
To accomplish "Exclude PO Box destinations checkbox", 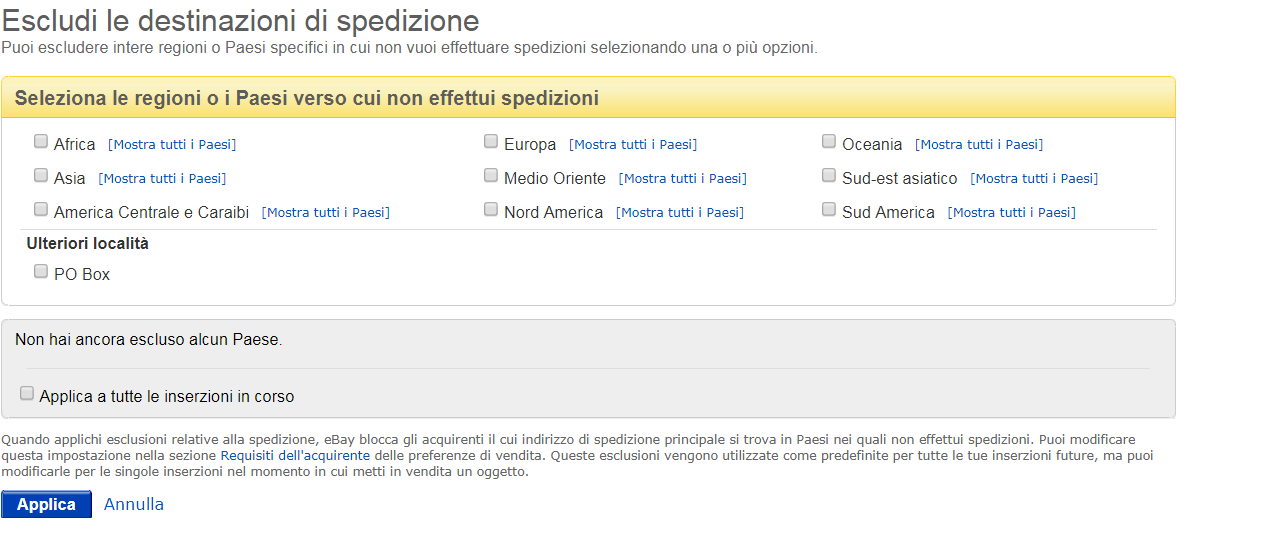I will pyautogui.click(x=41, y=272).
